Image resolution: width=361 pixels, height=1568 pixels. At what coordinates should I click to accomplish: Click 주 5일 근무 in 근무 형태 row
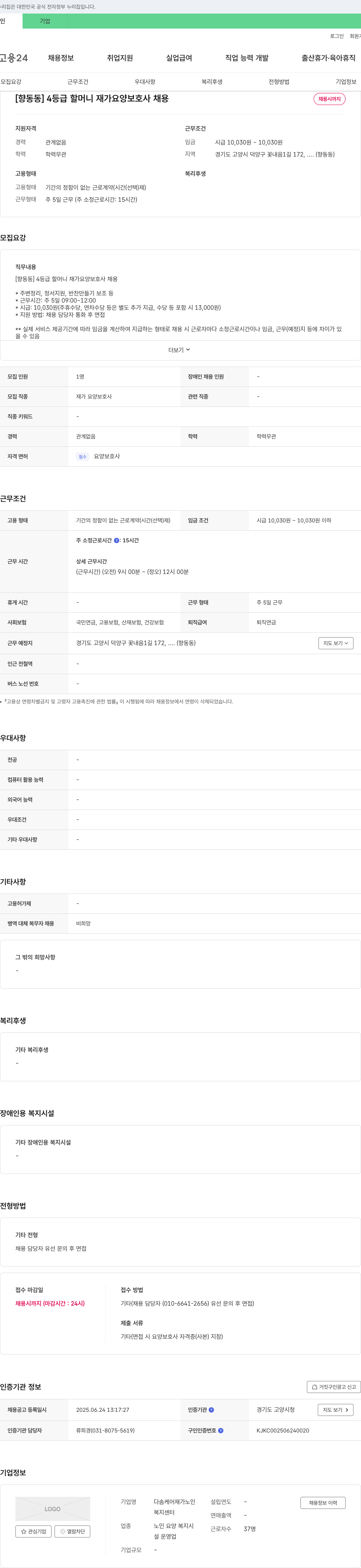(x=269, y=602)
